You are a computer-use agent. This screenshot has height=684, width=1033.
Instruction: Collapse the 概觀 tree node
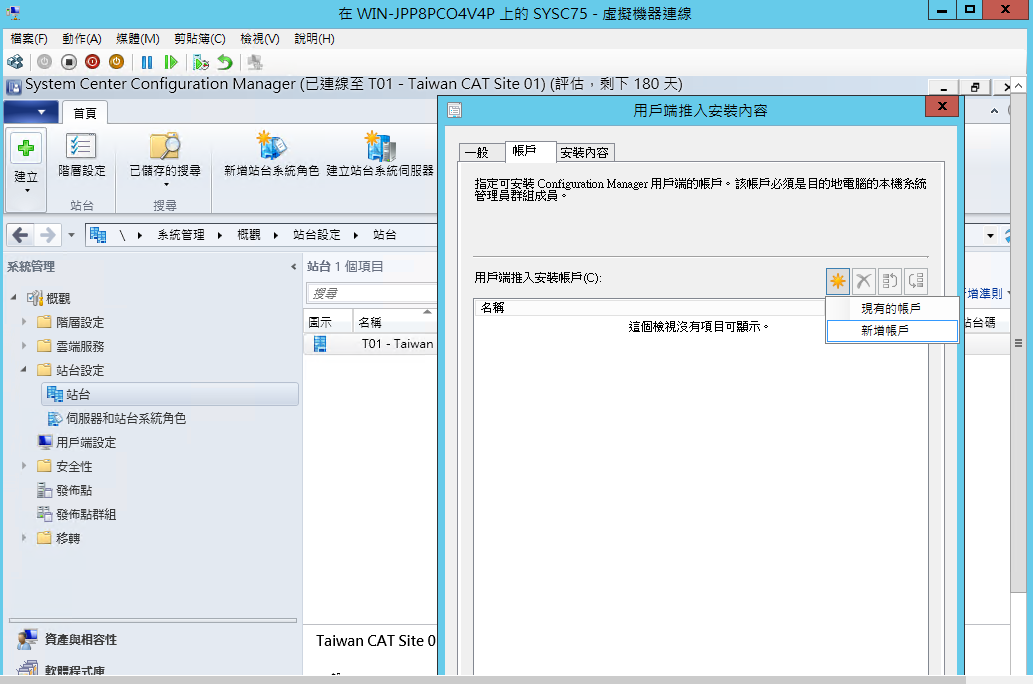pyautogui.click(x=13, y=297)
